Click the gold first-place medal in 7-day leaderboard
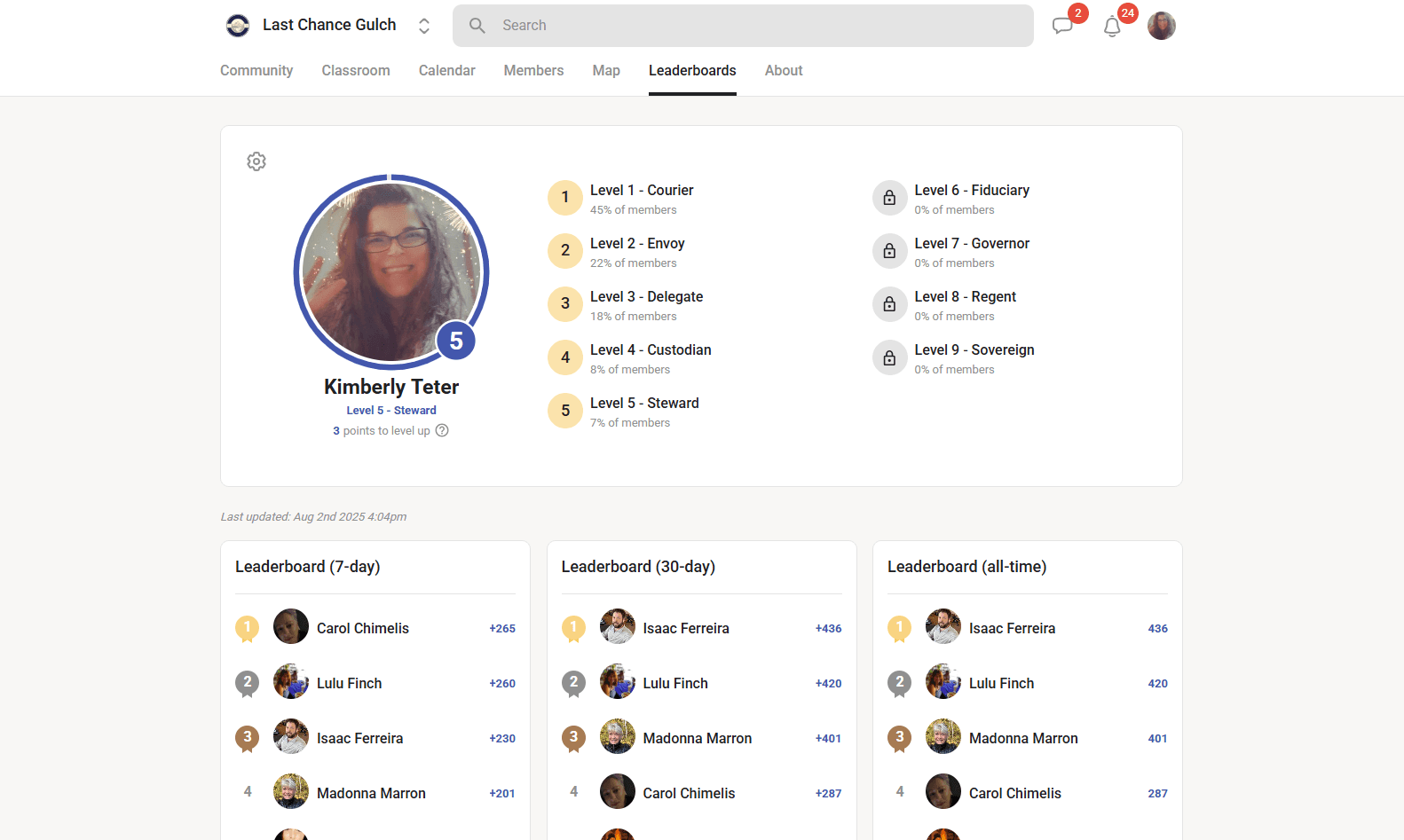This screenshot has height=840, width=1404. pyautogui.click(x=248, y=628)
